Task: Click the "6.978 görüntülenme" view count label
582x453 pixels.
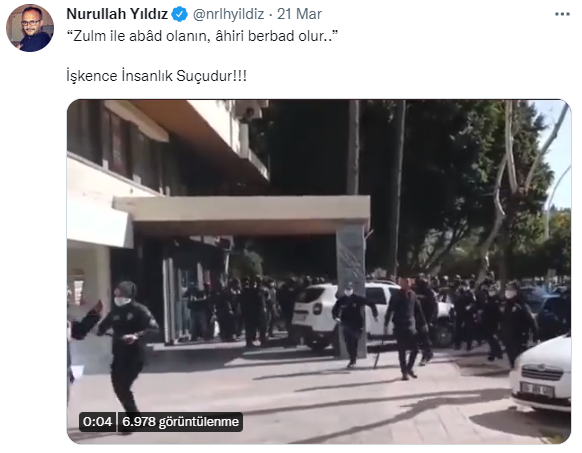Action: 180,422
